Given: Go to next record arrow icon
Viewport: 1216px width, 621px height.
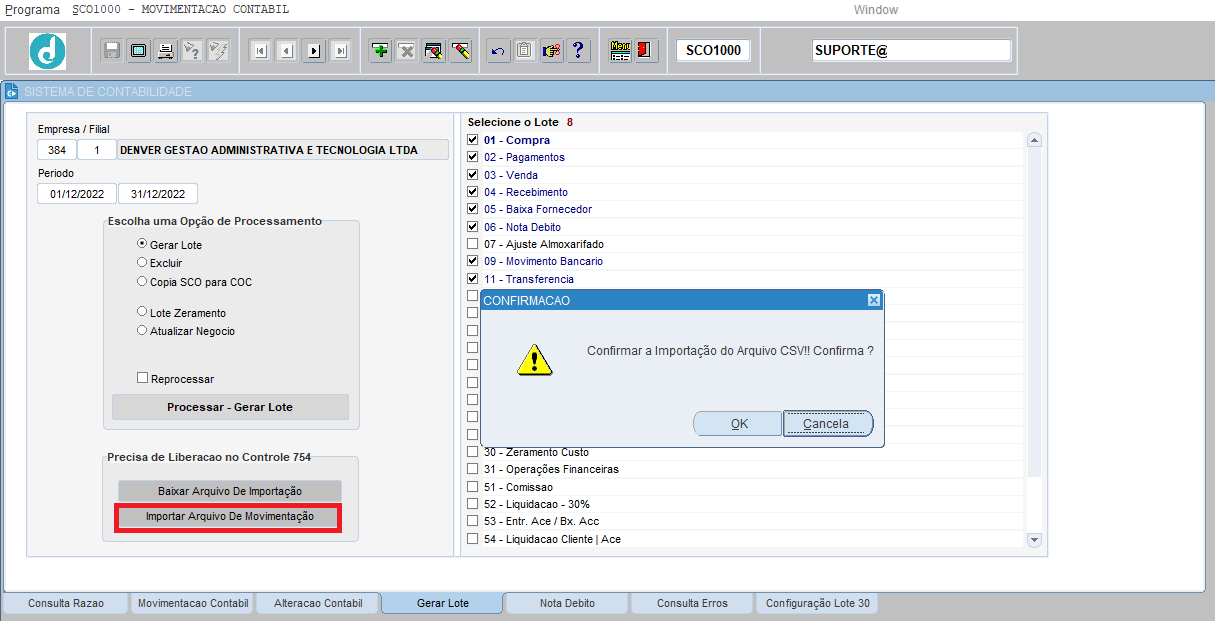Looking at the screenshot, I should click(x=314, y=51).
